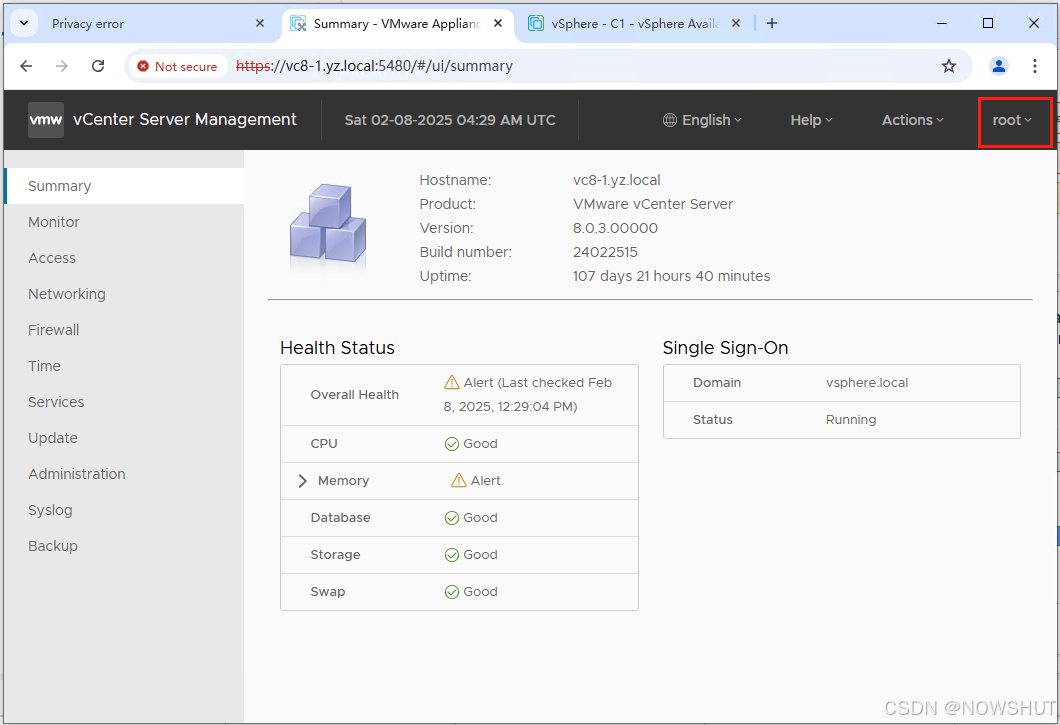Click the Swap good checkmark icon
1060x725 pixels.
[452, 592]
